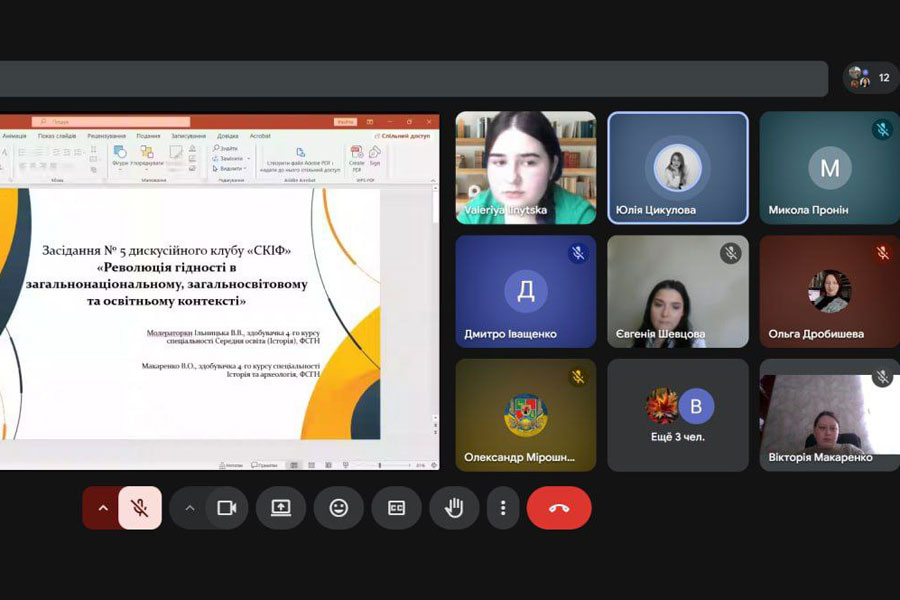Open more options three-dot menu
This screenshot has height=600, width=900.
[x=503, y=508]
